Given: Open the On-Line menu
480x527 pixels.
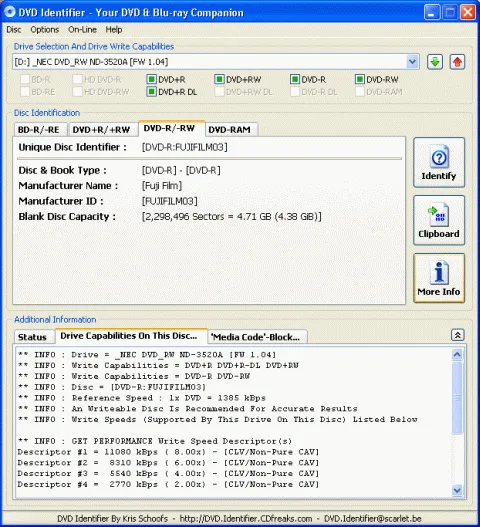Looking at the screenshot, I should (82, 30).
